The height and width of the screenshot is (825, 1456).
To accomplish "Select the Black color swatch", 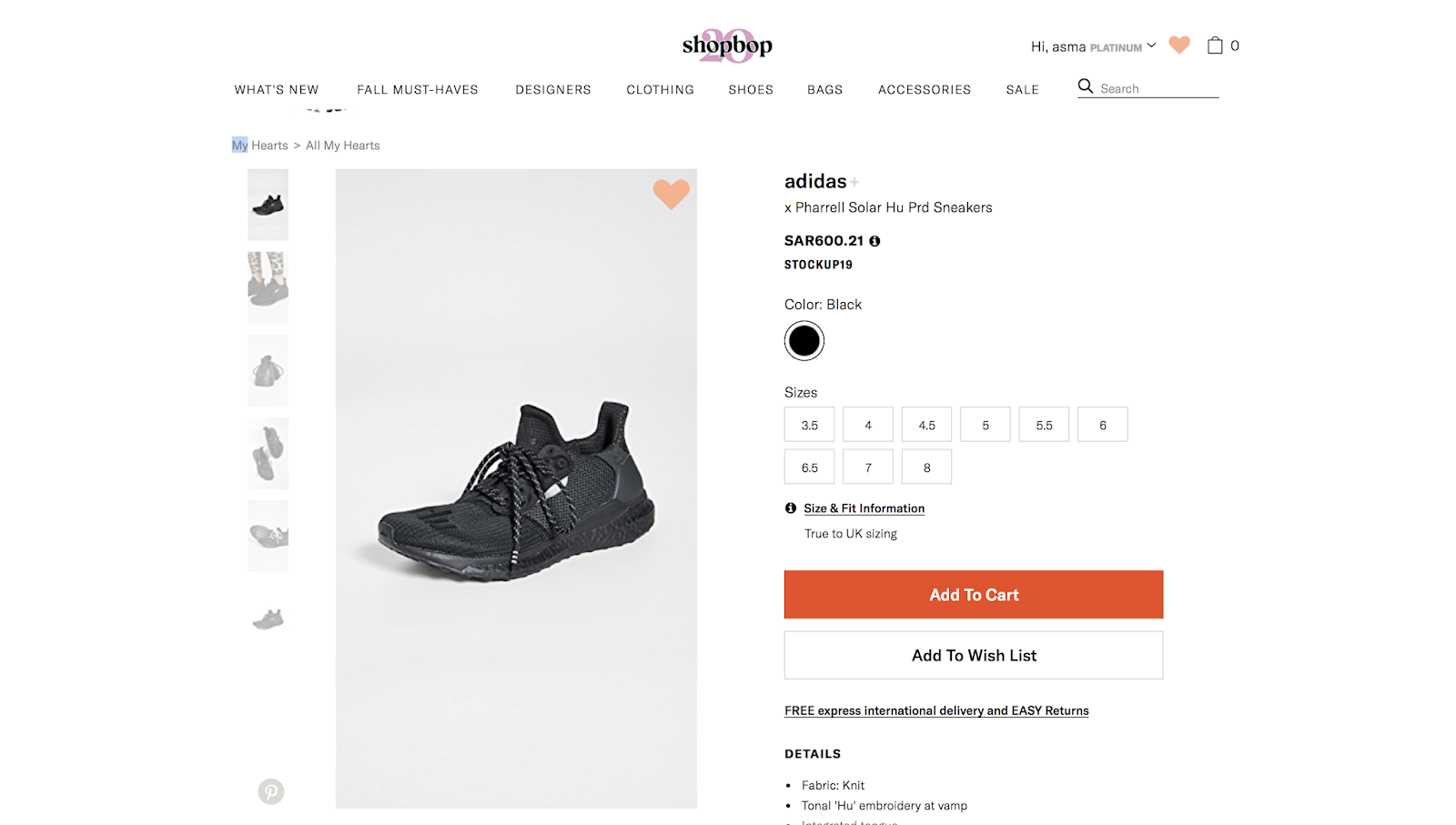I will [804, 341].
